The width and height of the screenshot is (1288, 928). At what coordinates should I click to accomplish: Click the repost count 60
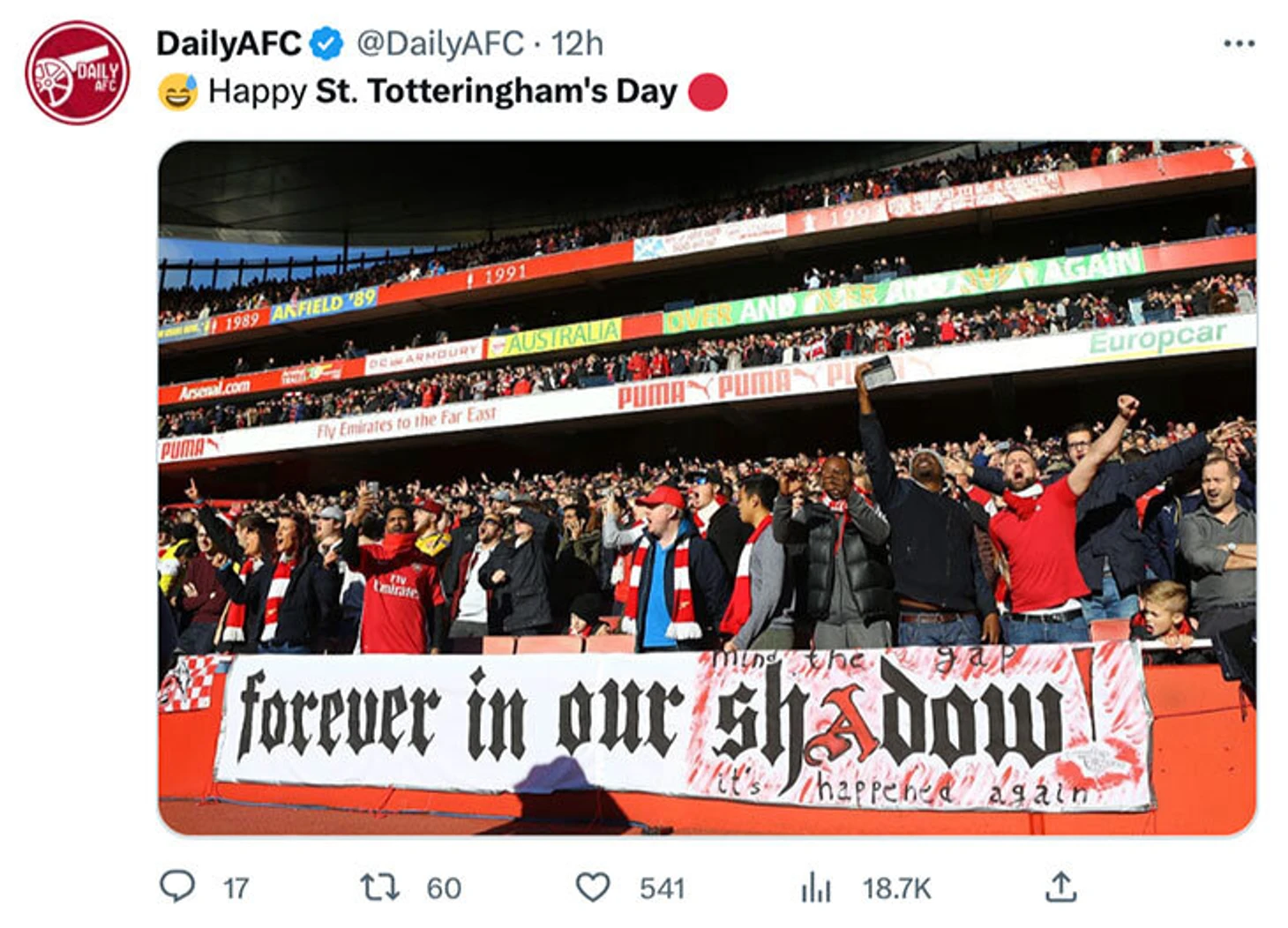point(444,888)
